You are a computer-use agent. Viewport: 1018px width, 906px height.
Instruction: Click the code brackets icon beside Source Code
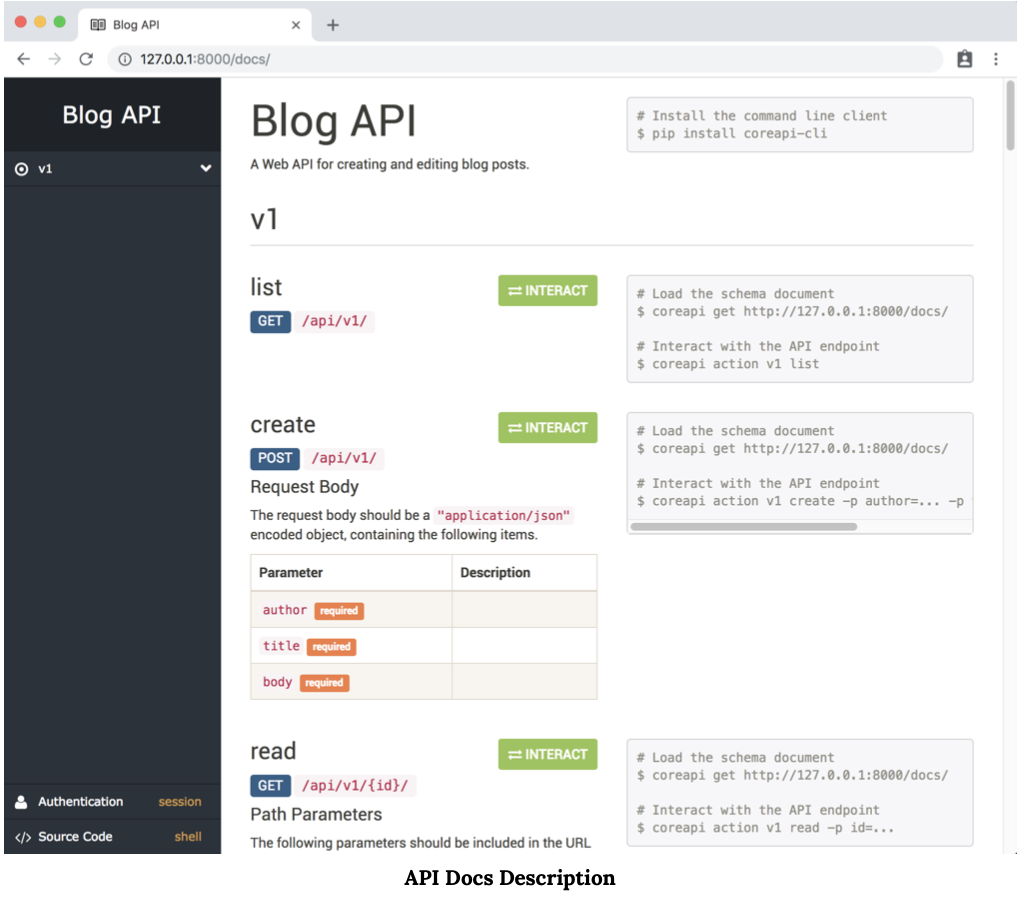(23, 837)
